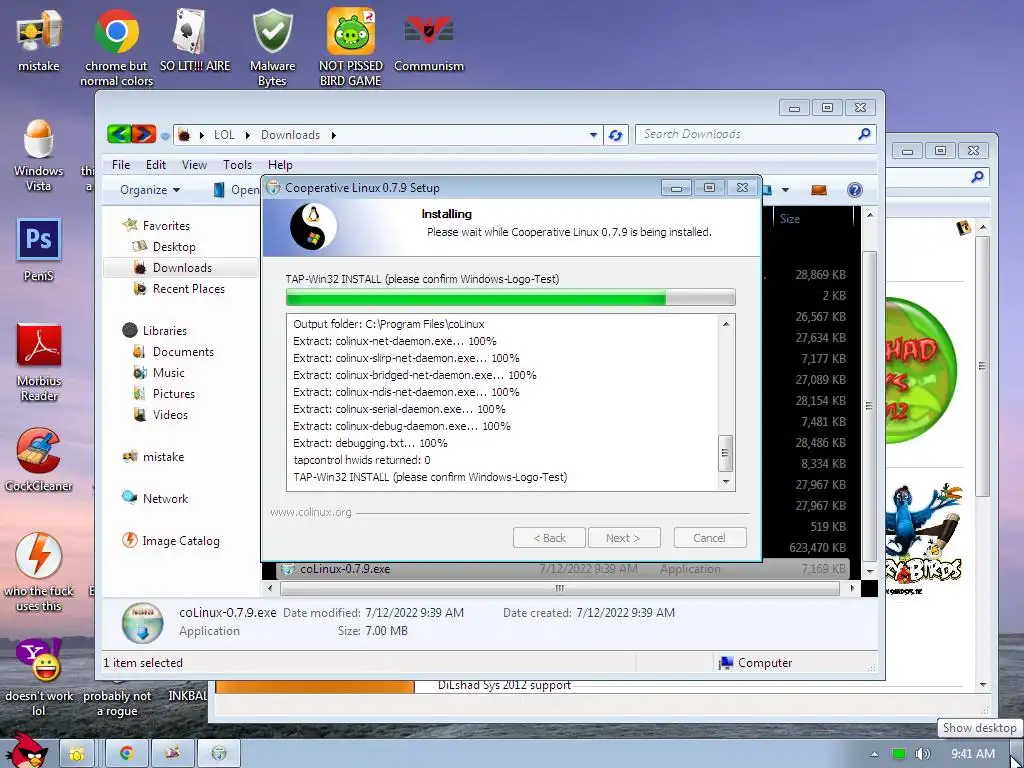Viewport: 1024px width, 768px height.
Task: Click the Open button in Explorer toolbar
Action: coord(238,190)
